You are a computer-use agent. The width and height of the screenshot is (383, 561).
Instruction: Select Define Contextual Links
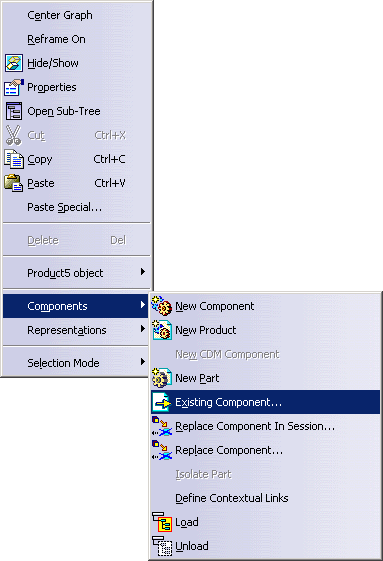[x=265, y=498]
